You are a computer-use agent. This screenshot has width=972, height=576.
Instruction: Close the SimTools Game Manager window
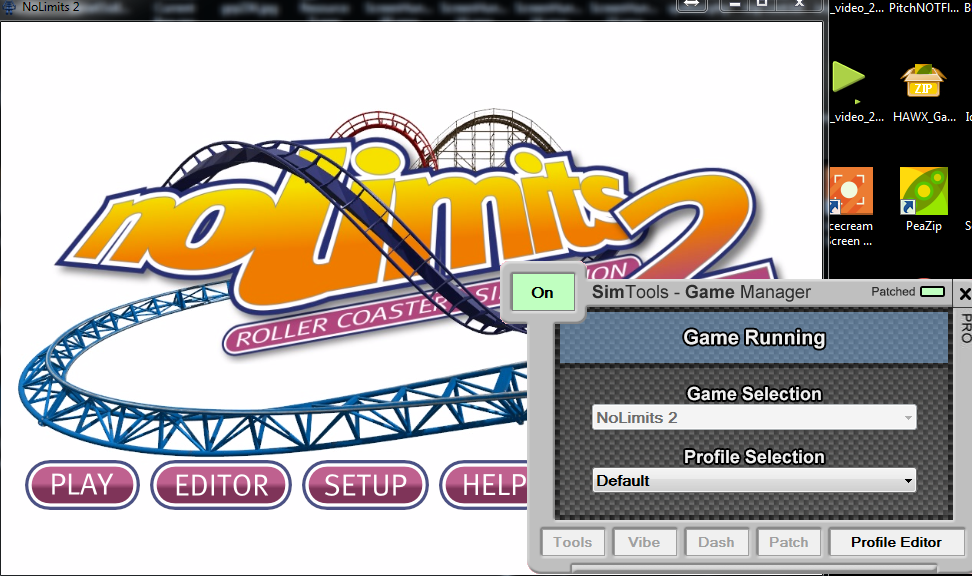(965, 293)
